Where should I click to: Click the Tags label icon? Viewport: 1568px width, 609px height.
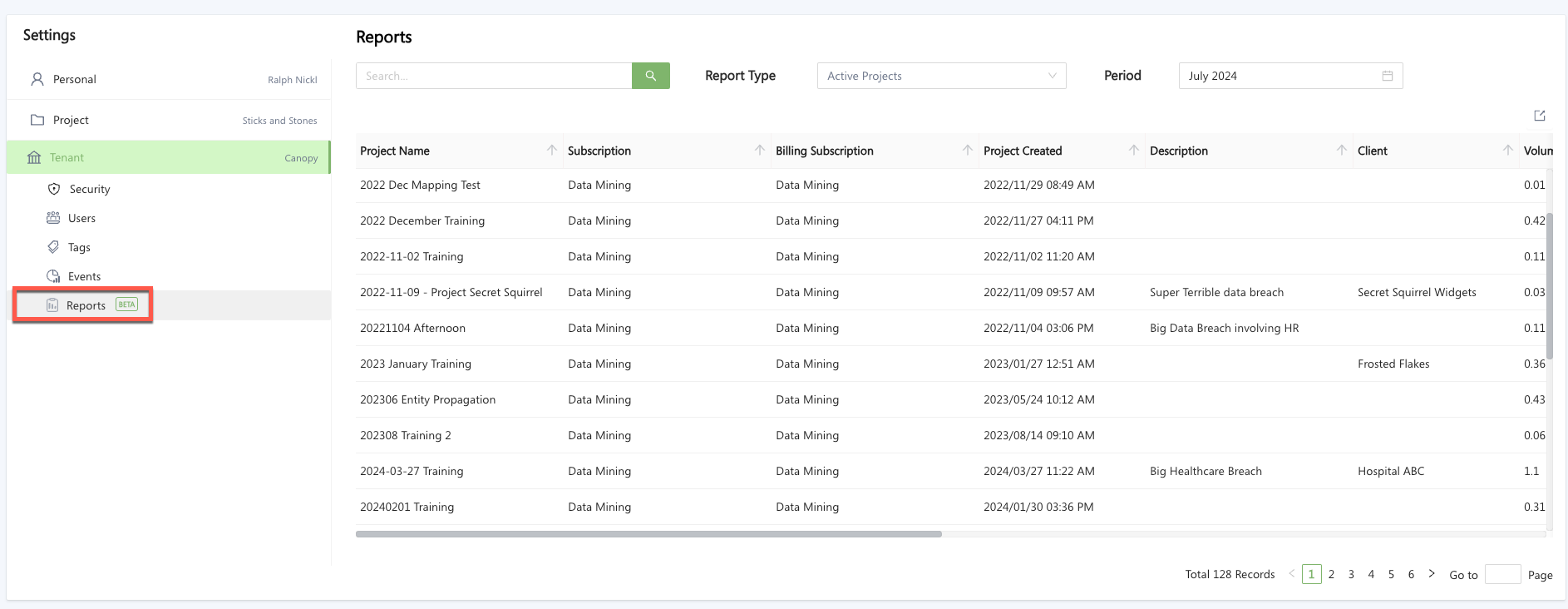click(53, 247)
